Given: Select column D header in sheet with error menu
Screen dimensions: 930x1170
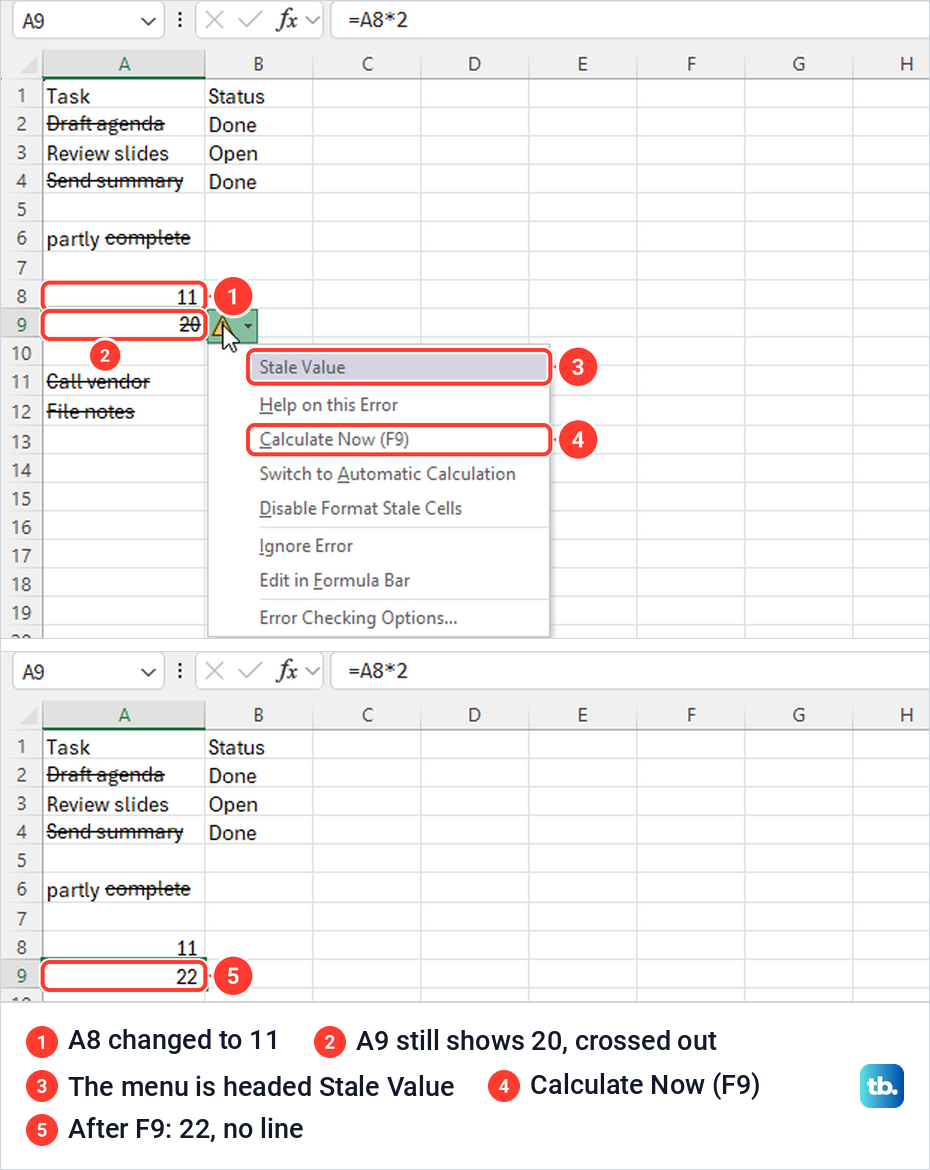Looking at the screenshot, I should [475, 65].
